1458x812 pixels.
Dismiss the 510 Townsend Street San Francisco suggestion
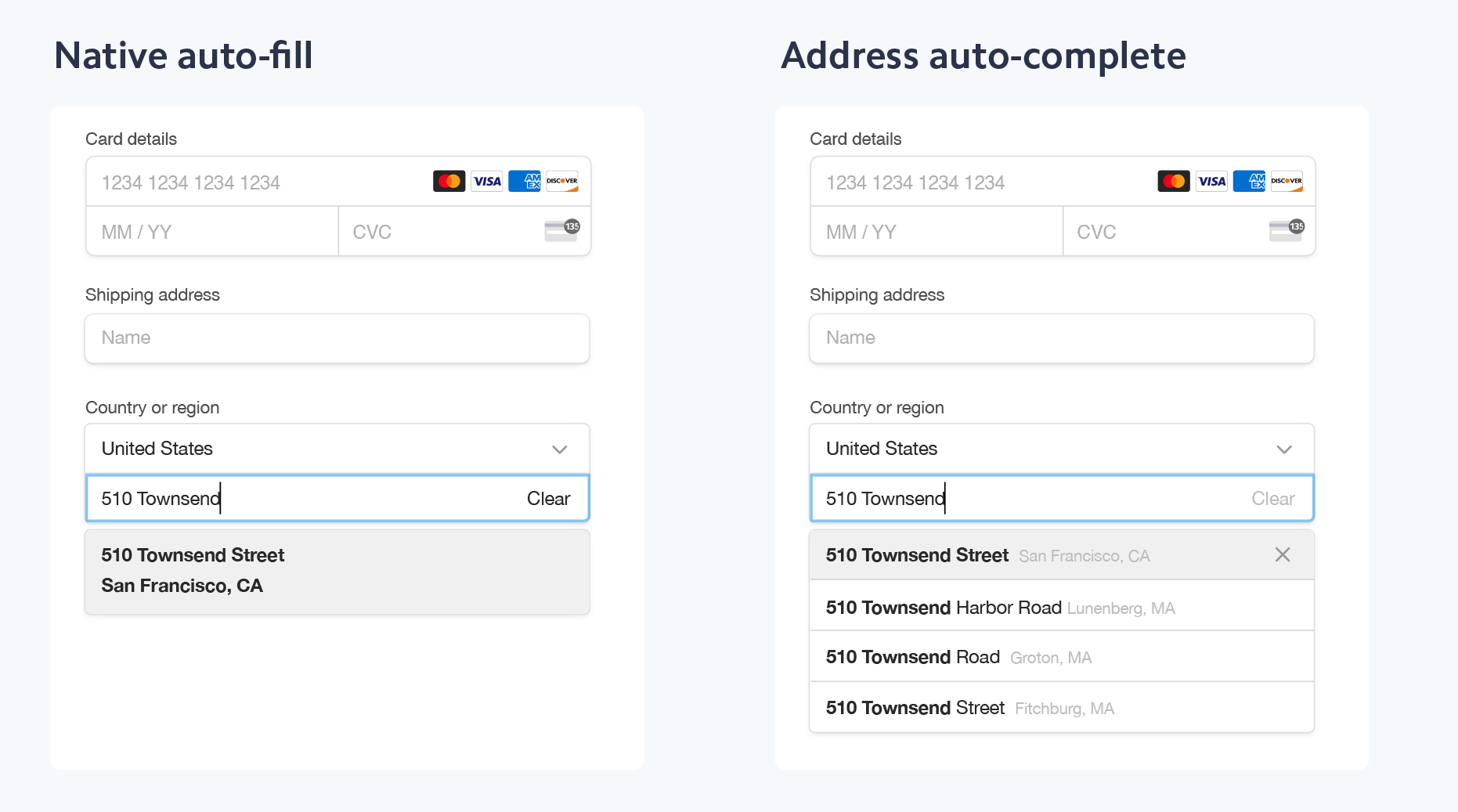(x=1282, y=554)
